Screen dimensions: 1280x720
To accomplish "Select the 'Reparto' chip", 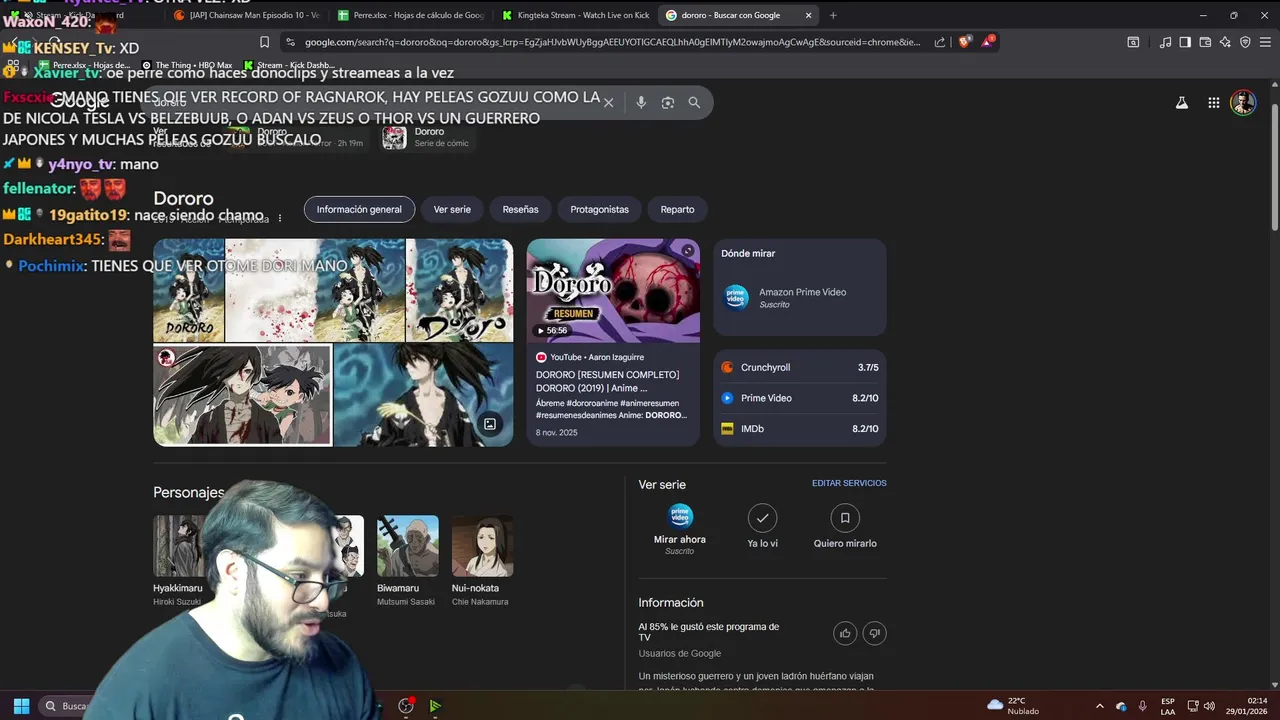I will tap(677, 209).
